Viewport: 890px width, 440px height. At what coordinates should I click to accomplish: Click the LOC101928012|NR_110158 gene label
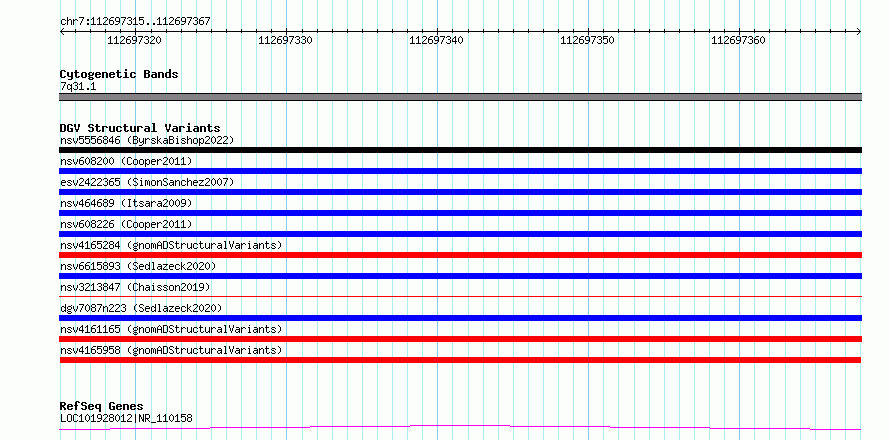pyautogui.click(x=126, y=418)
